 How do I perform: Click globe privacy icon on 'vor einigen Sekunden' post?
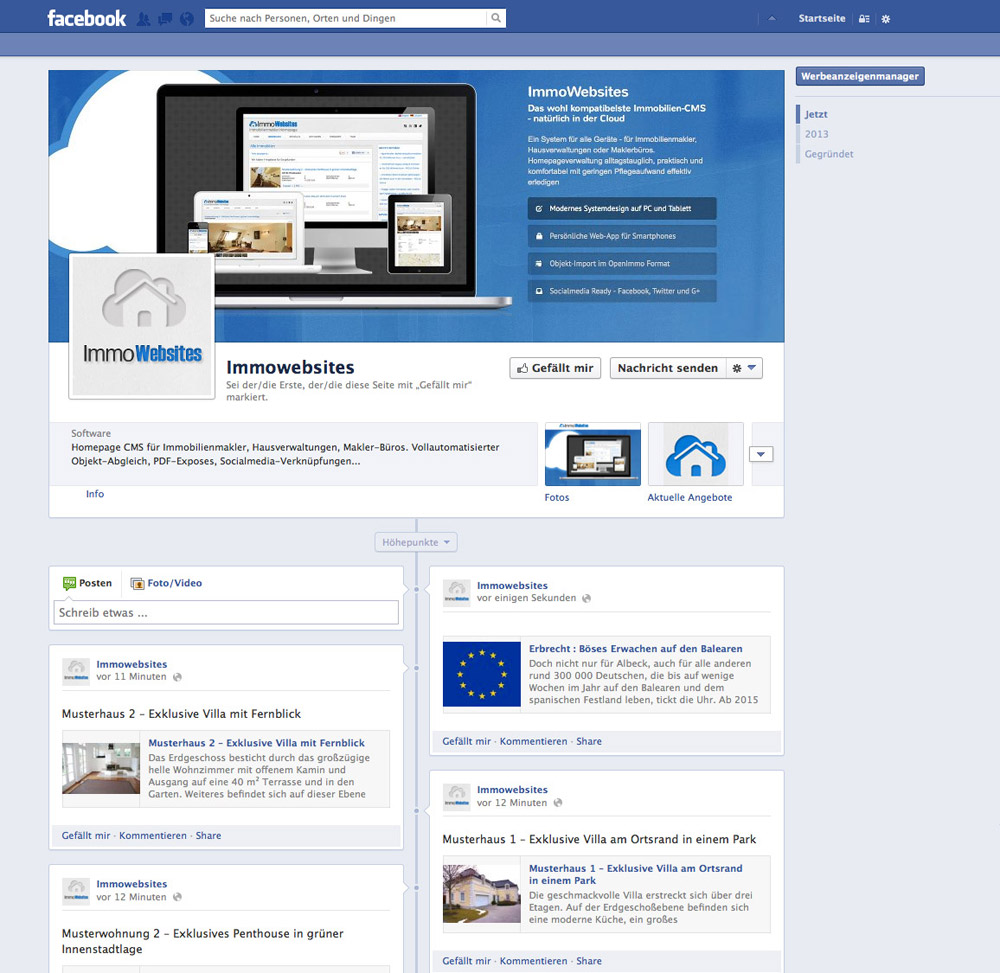(x=587, y=598)
